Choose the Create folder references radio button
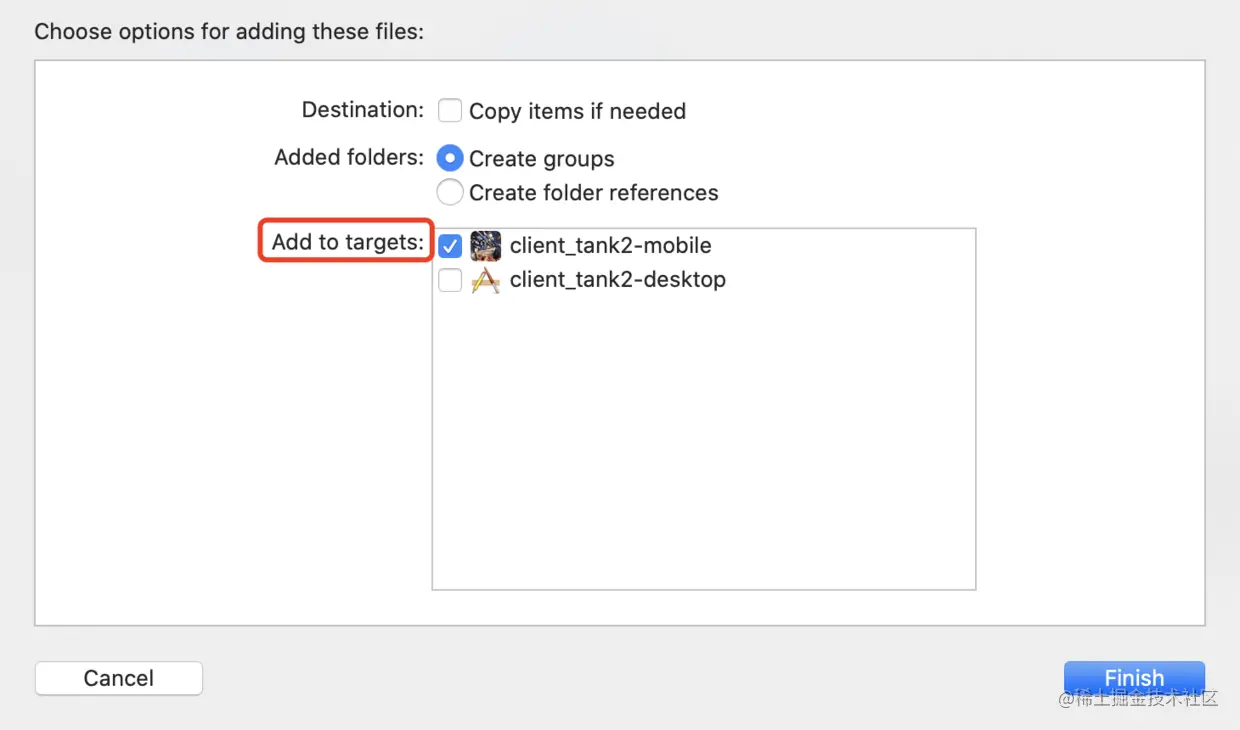1240x730 pixels. pos(450,192)
